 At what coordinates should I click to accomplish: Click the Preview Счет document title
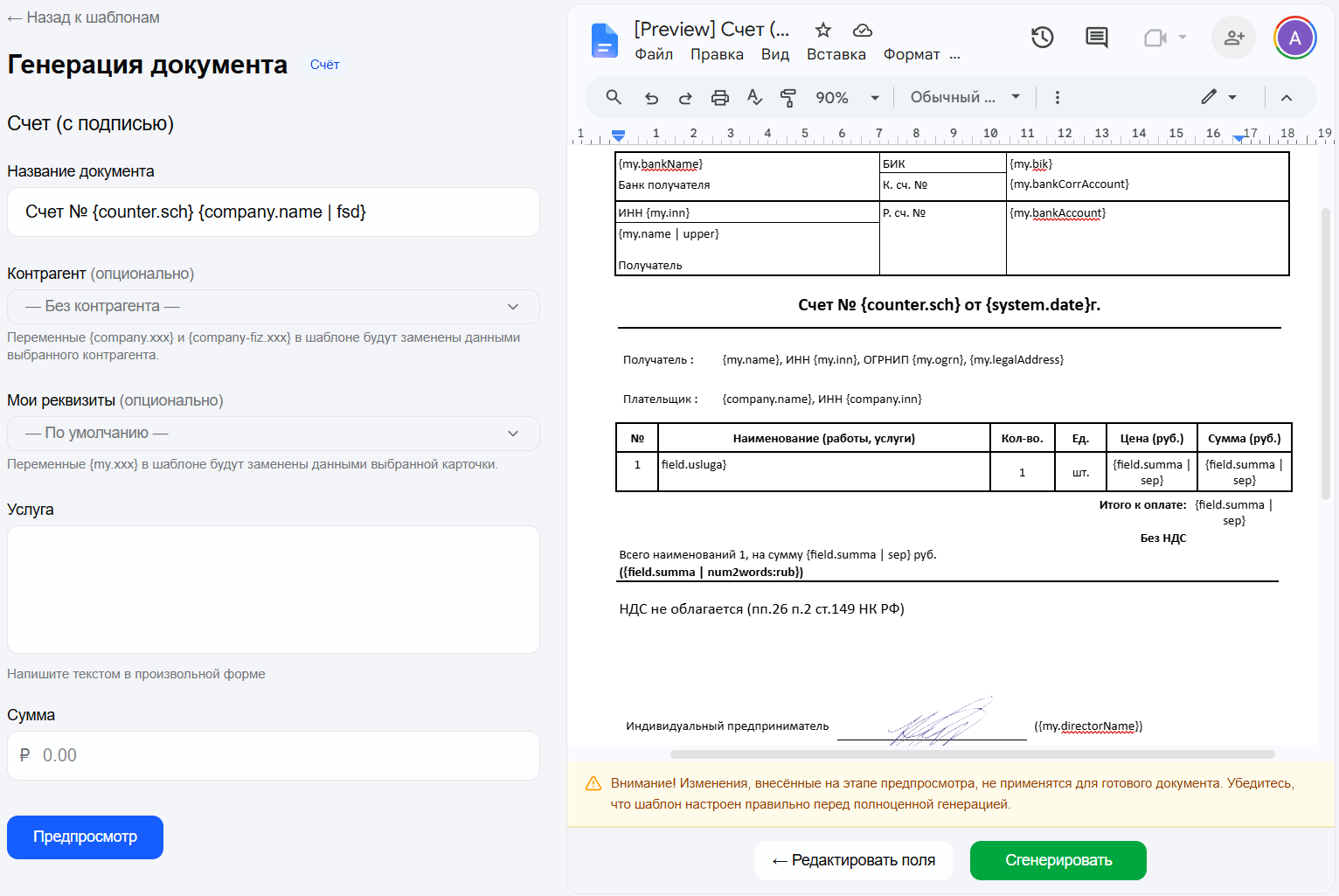click(x=711, y=30)
